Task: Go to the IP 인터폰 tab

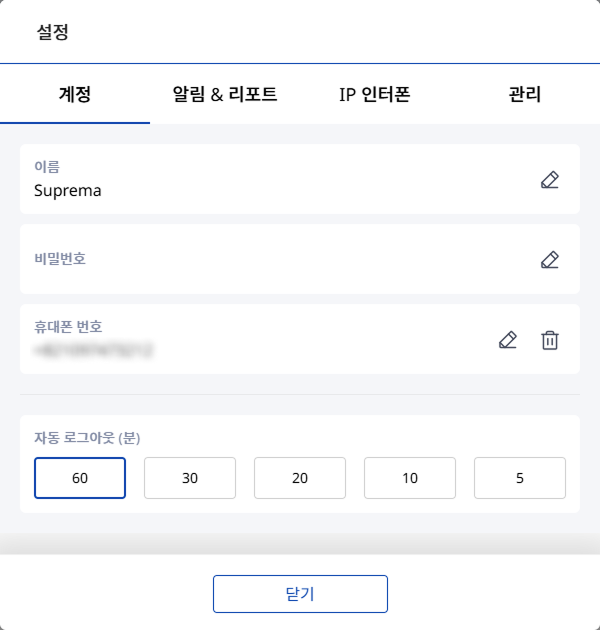Action: 375,95
